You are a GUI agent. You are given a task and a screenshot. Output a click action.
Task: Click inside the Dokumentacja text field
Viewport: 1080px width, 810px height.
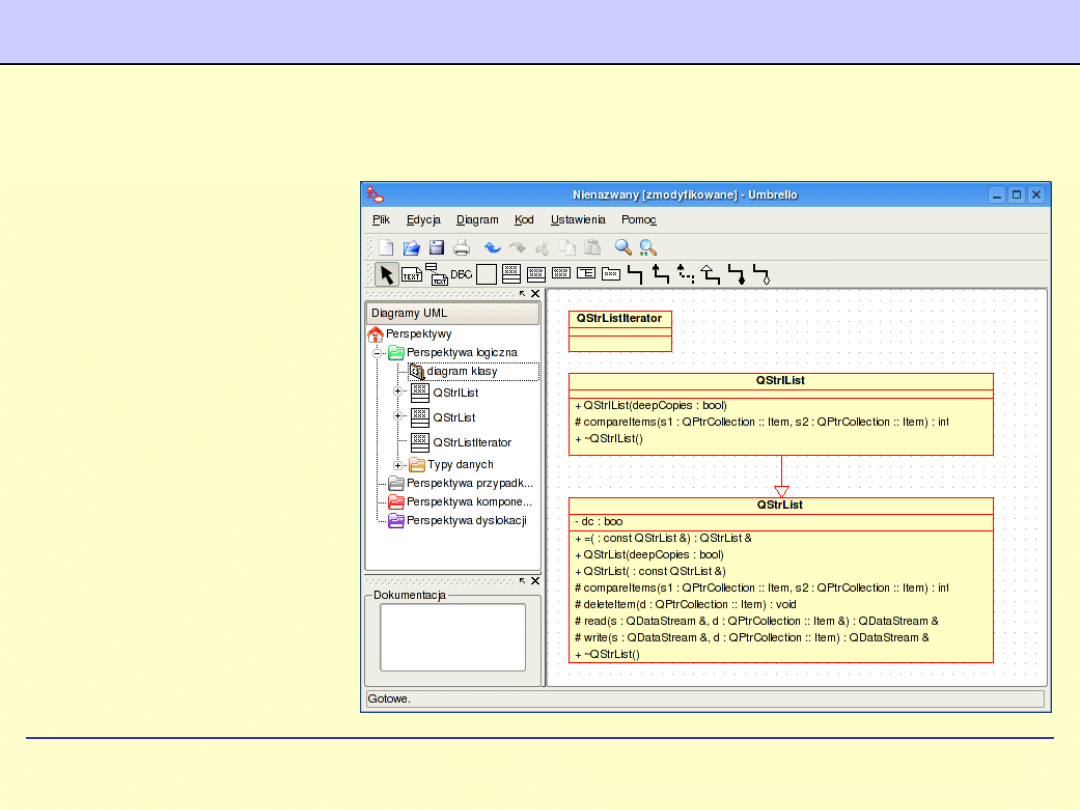click(452, 636)
